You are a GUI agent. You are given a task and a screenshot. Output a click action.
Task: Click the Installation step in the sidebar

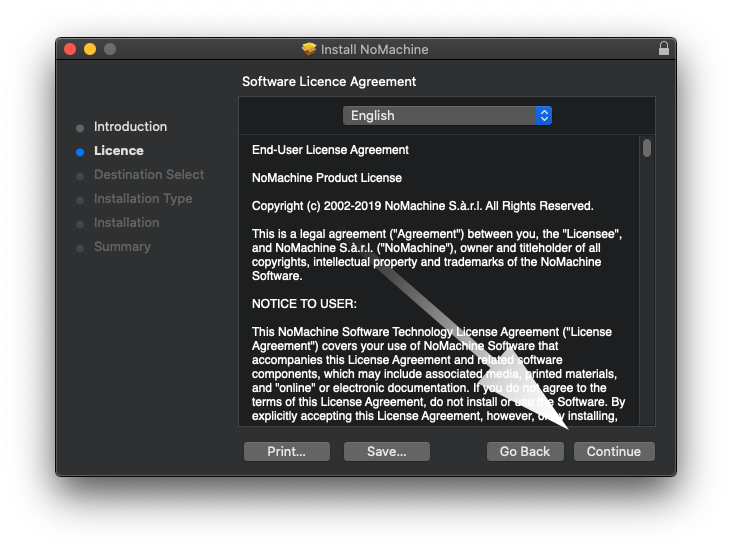click(x=127, y=223)
